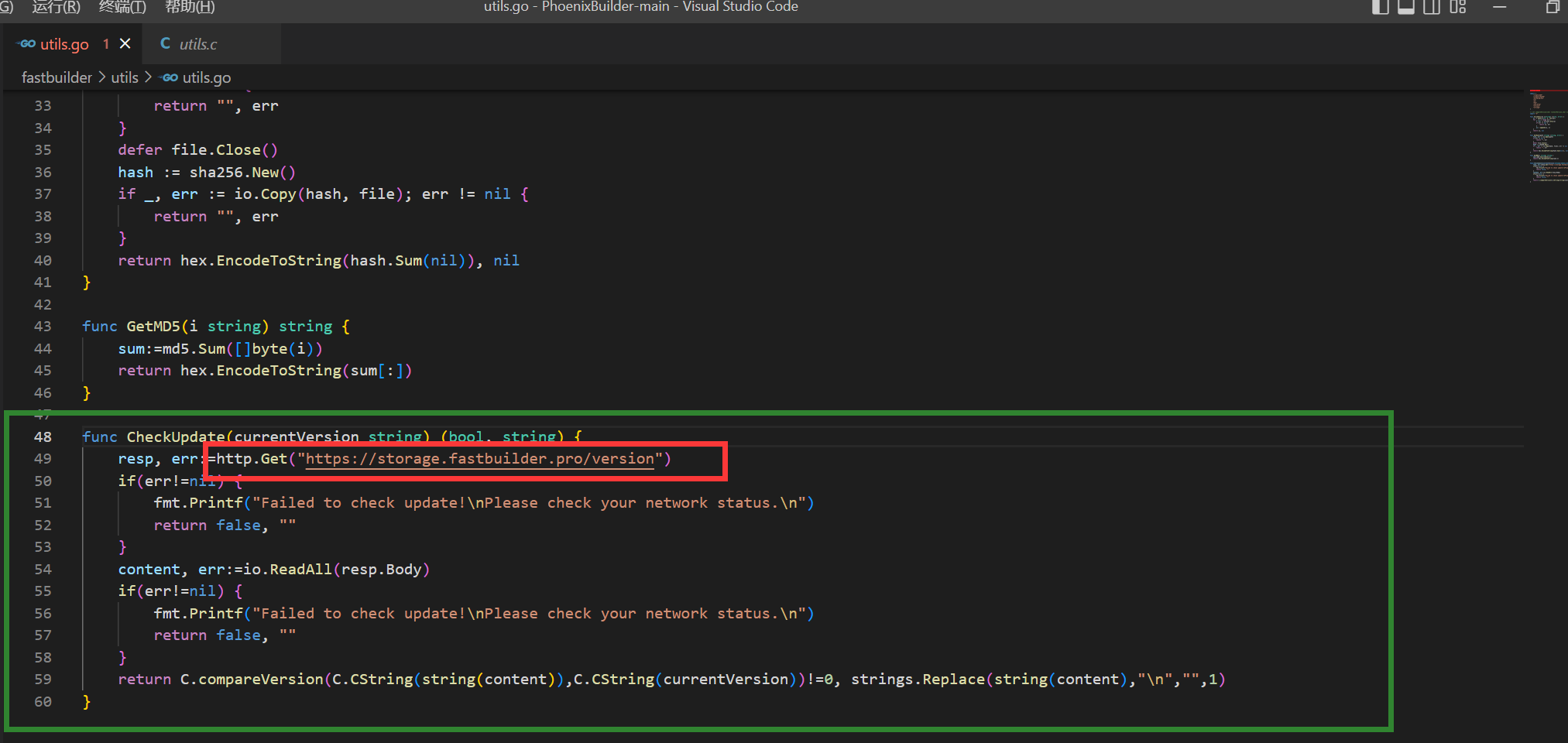The height and width of the screenshot is (743, 1568).
Task: Click the Go icon in the breadcrumb bar
Action: (x=168, y=77)
